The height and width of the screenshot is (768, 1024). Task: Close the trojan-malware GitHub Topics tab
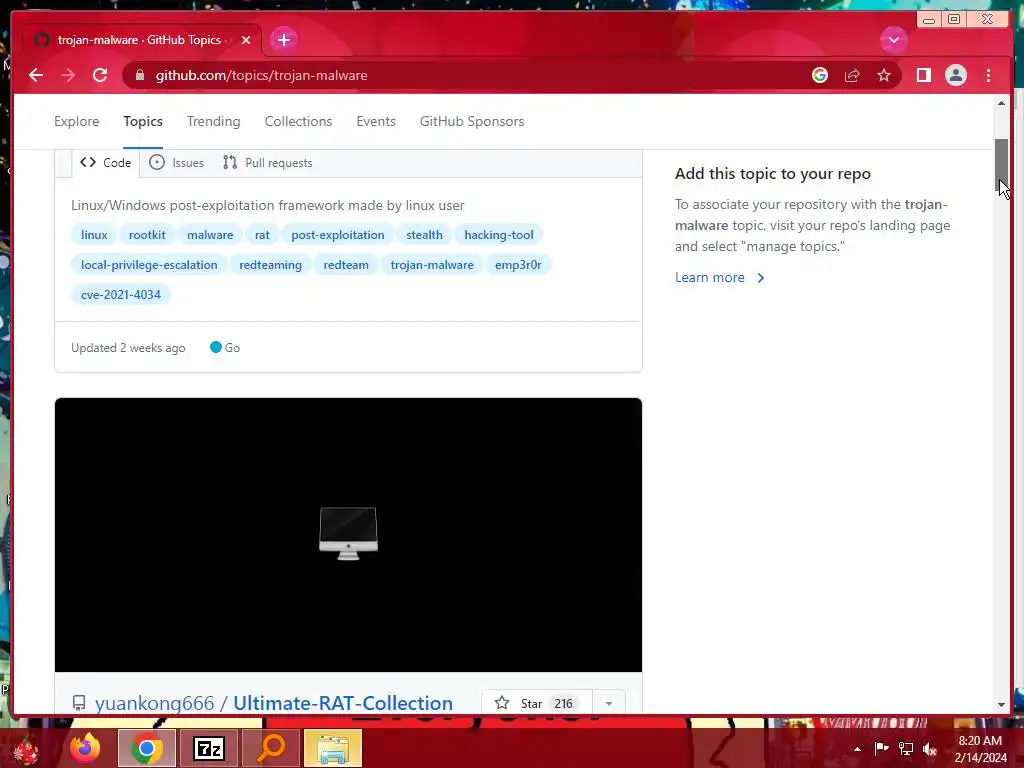point(246,40)
